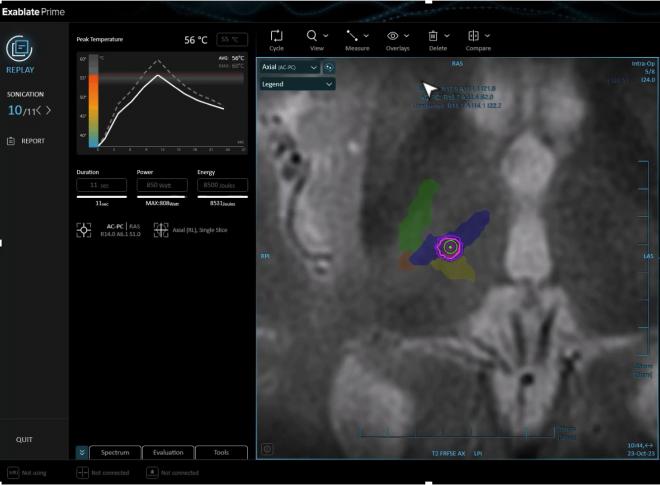Open the Overlays dropdown arrow
This screenshot has width=660, height=485.
tap(407, 36)
